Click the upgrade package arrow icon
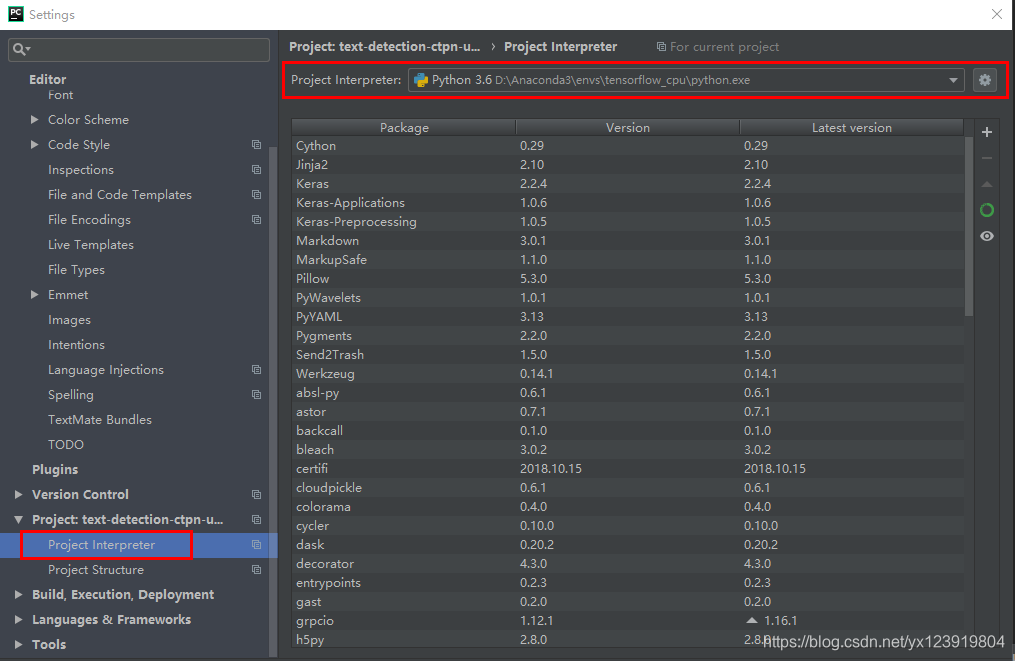This screenshot has height=661, width=1015. [987, 185]
